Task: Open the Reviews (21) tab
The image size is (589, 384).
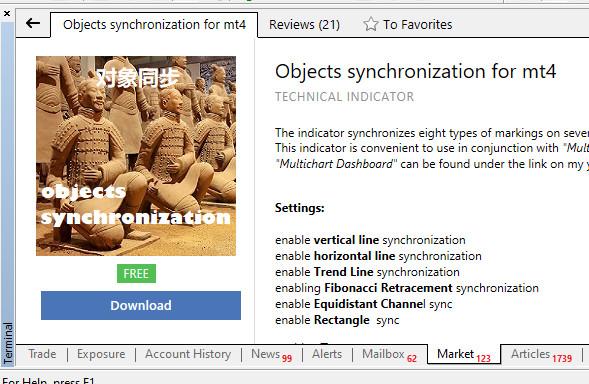Action: (304, 25)
